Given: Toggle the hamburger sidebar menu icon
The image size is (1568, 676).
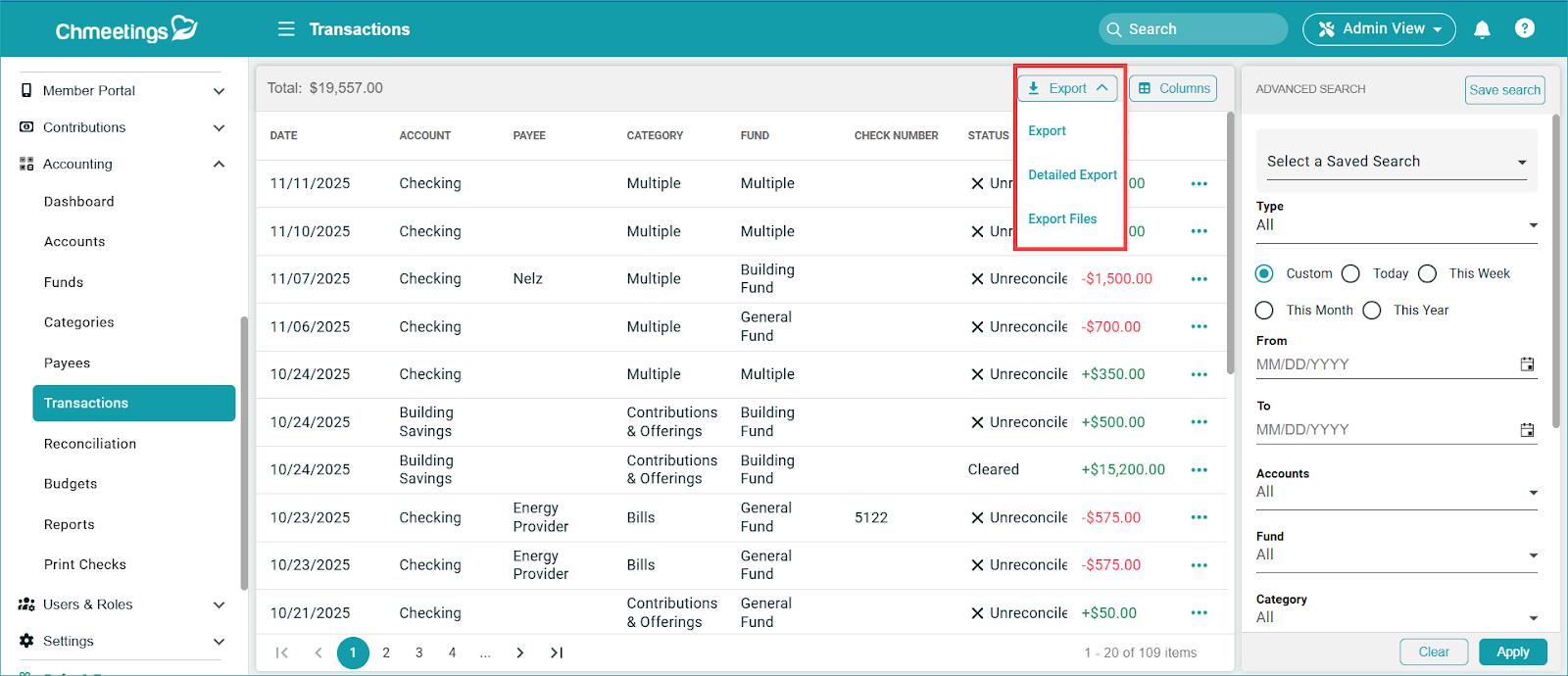Looking at the screenshot, I should click(x=286, y=29).
